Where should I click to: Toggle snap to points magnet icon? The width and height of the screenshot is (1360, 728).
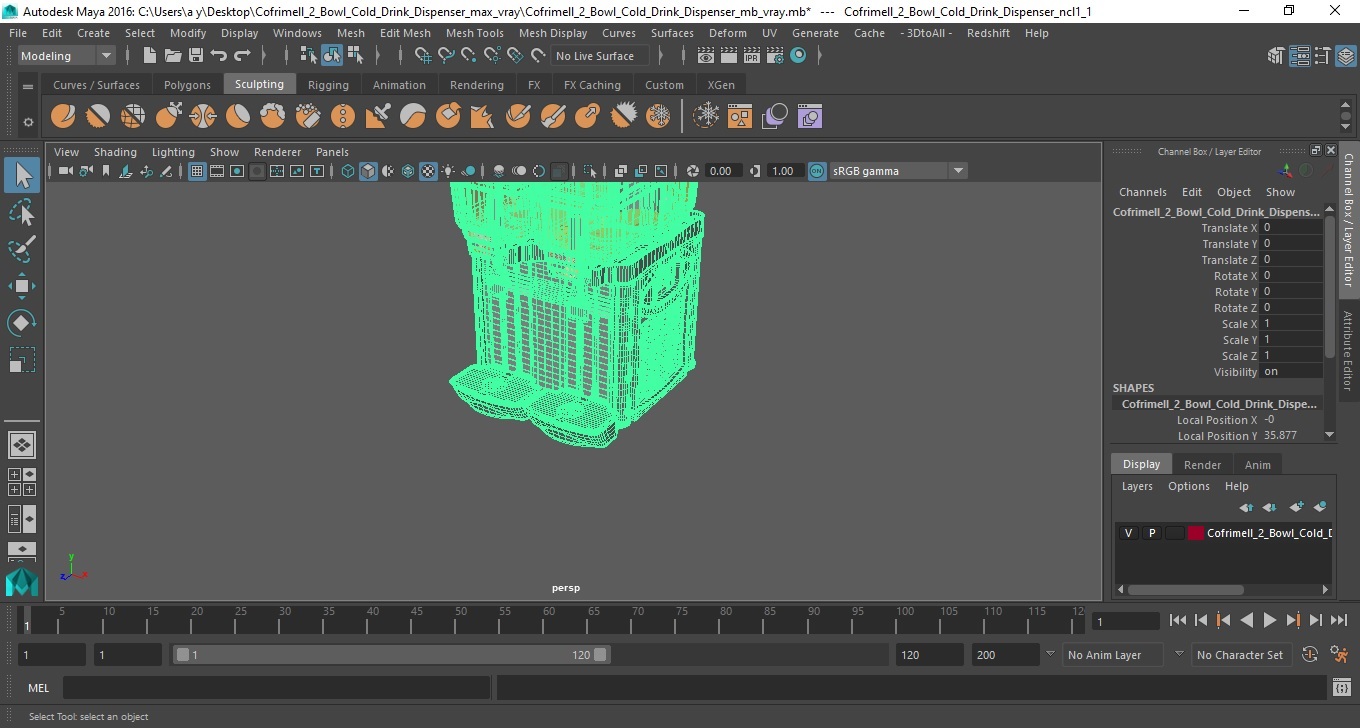(469, 56)
